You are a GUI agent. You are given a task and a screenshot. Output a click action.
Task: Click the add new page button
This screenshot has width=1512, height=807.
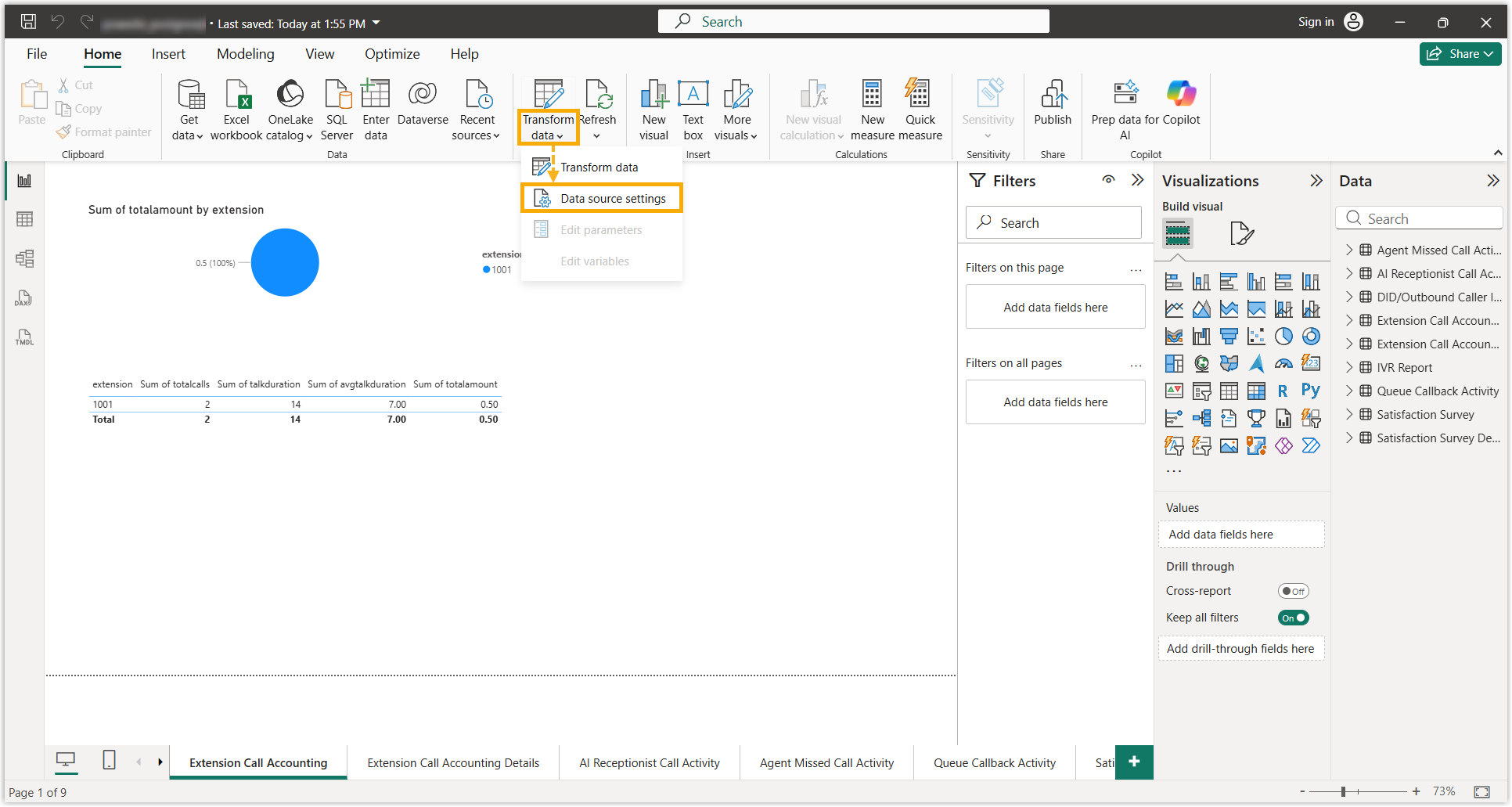tap(1134, 762)
